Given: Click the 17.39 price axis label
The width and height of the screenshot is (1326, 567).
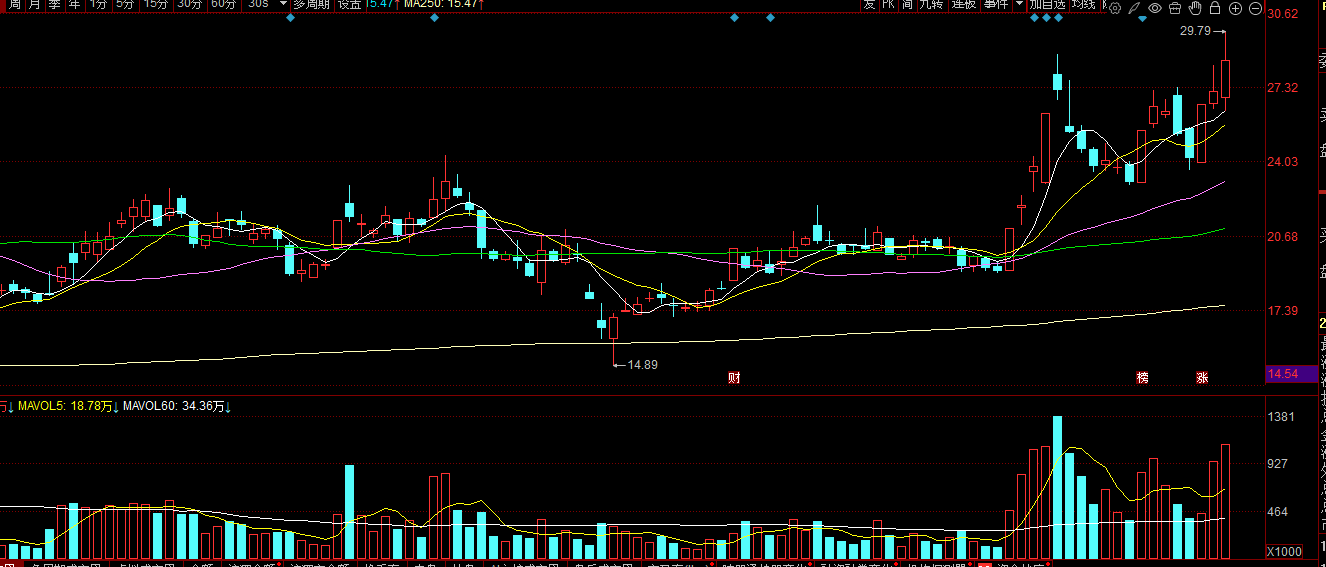Looking at the screenshot, I should pos(1282,311).
